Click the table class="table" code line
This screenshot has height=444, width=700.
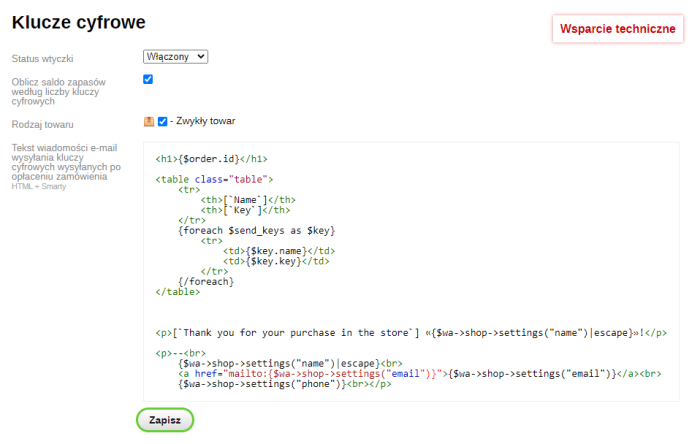[x=208, y=179]
